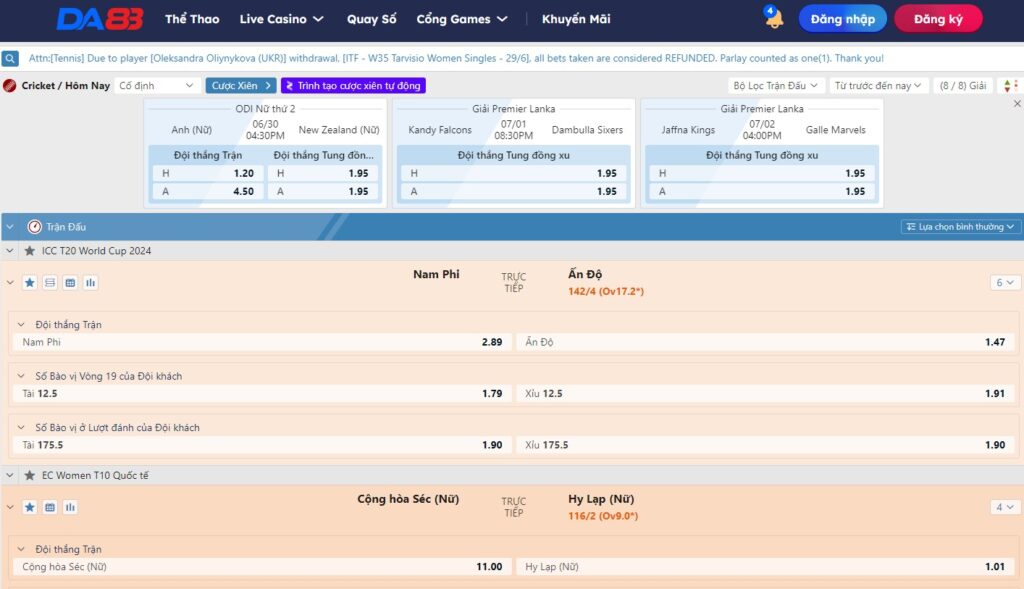Click the Đăng ký button
This screenshot has height=589, width=1024.
pyautogui.click(x=938, y=19)
